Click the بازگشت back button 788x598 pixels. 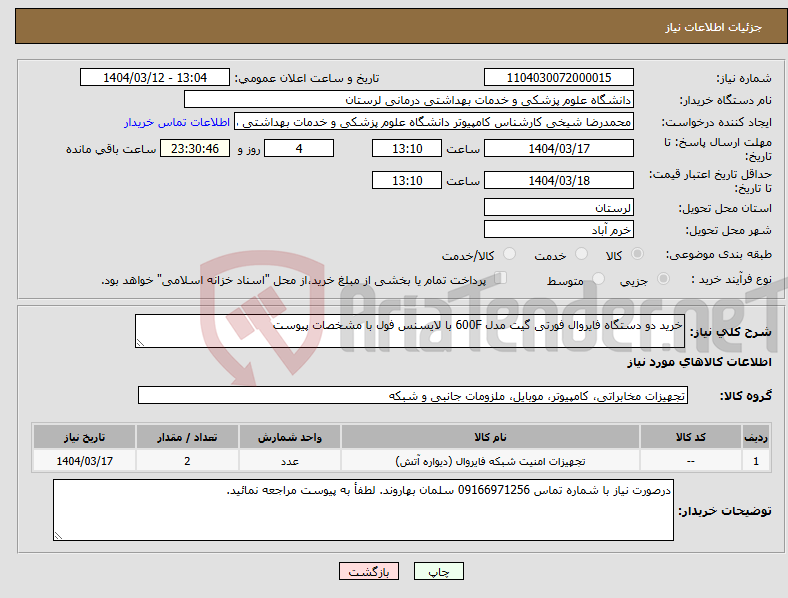click(369, 571)
